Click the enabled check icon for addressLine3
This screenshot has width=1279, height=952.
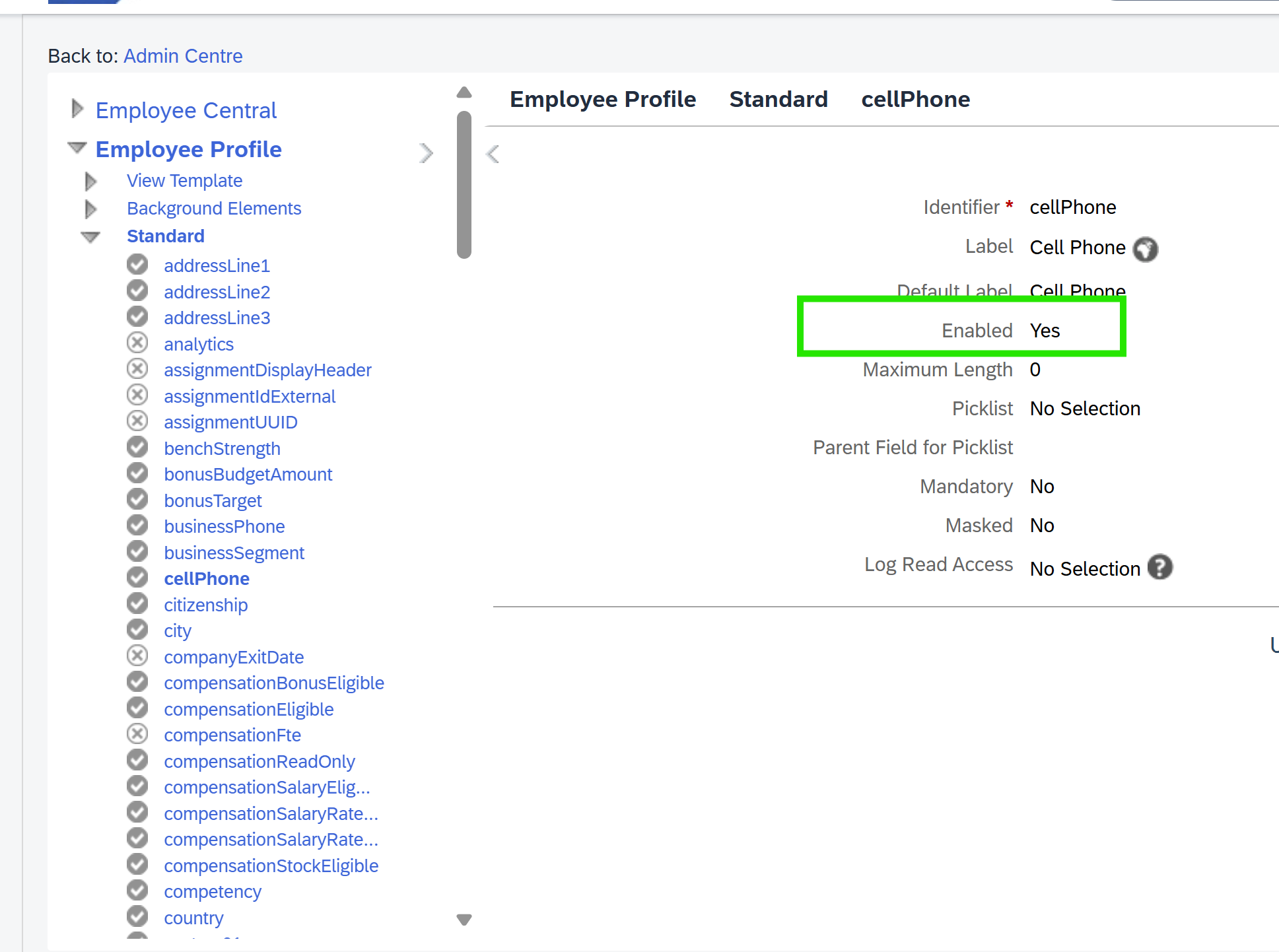pos(137,317)
